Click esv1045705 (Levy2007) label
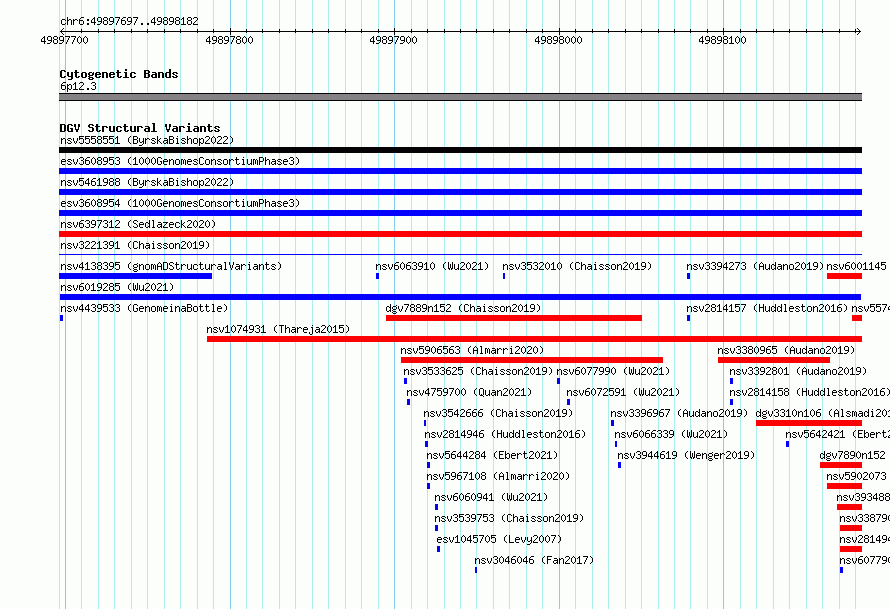Viewport: 890px width, 609px height. click(x=499, y=539)
